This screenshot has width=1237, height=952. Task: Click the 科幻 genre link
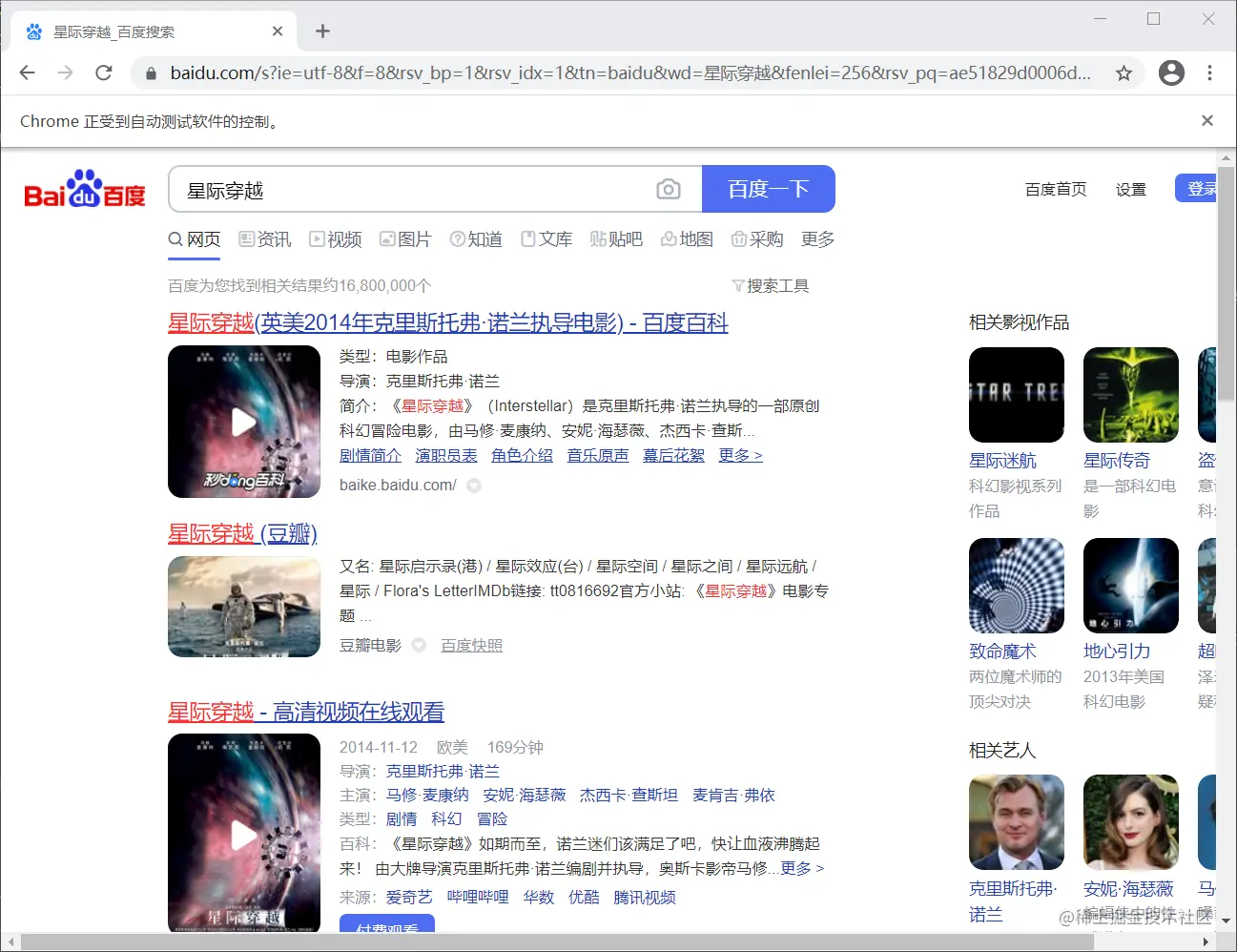click(x=446, y=818)
